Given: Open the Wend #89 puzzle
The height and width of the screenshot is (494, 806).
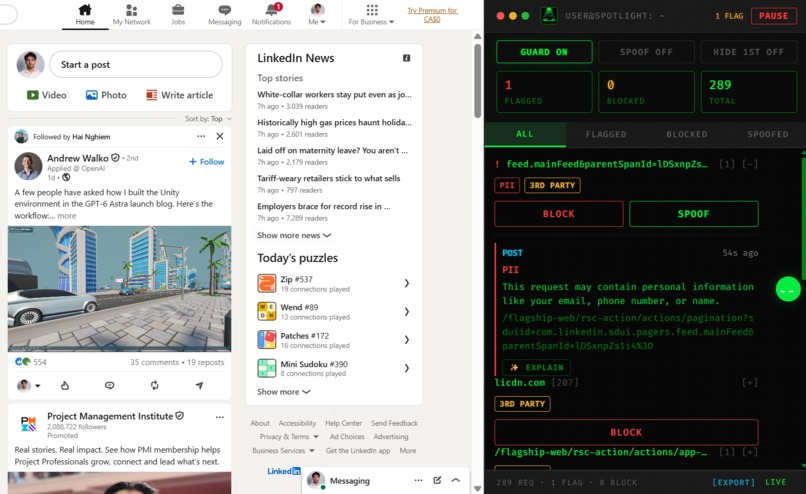Looking at the screenshot, I should (x=334, y=312).
